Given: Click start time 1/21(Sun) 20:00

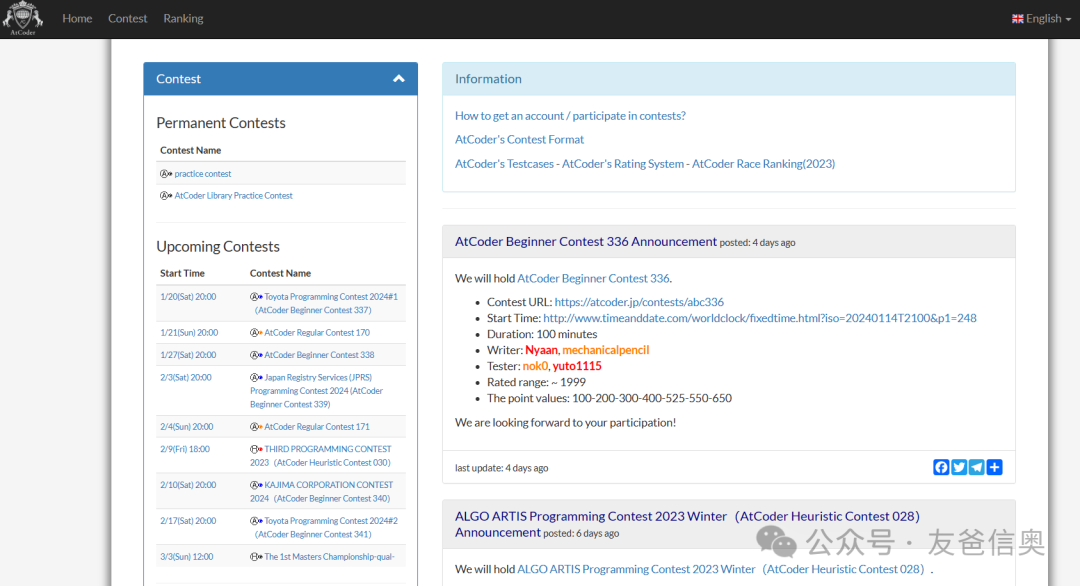Looking at the screenshot, I should tap(189, 333).
